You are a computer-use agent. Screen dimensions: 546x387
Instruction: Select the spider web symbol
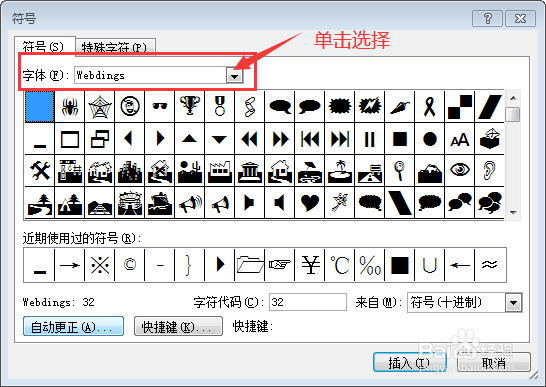(x=100, y=107)
